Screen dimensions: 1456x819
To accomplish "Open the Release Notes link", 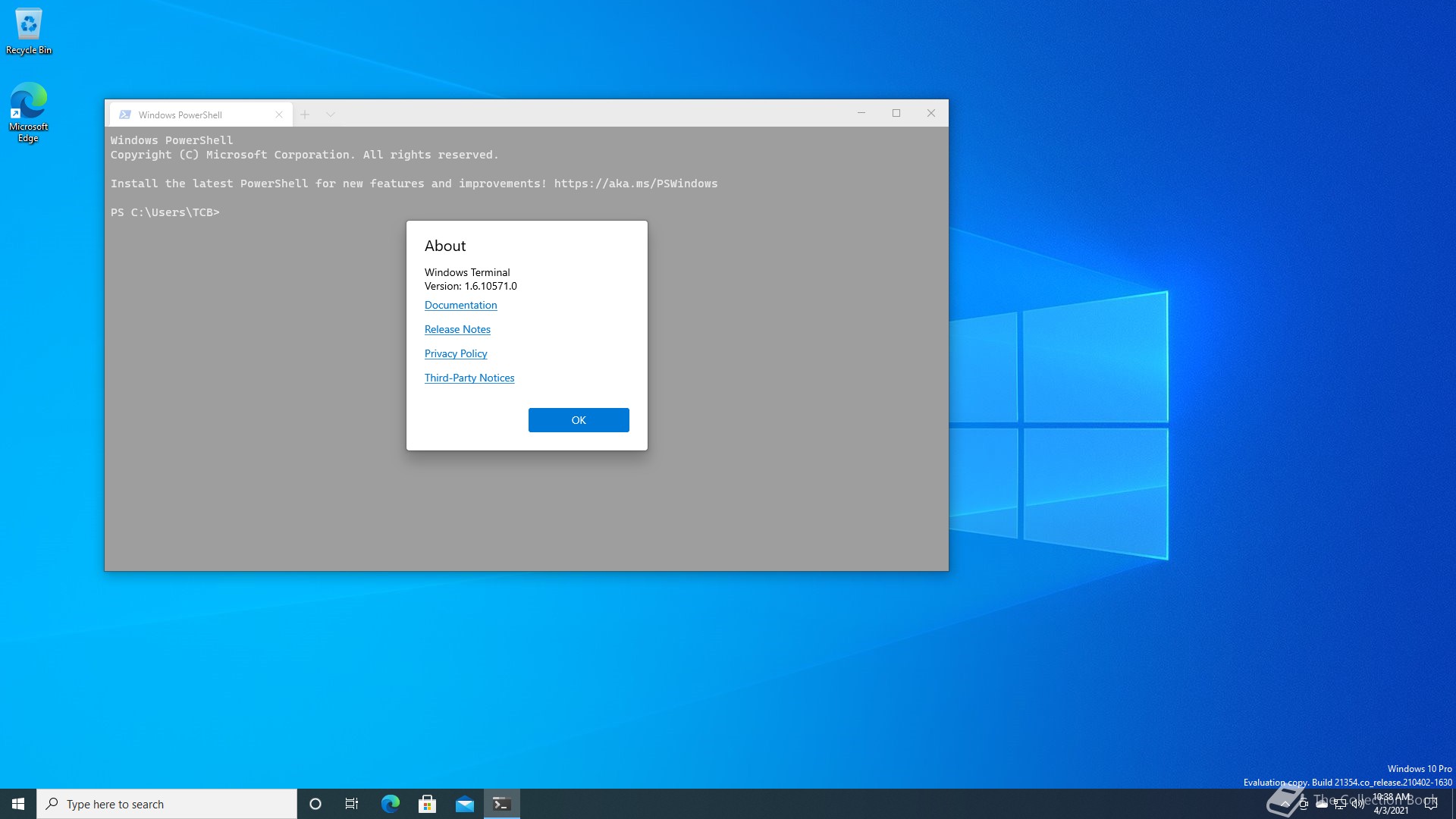I will click(x=457, y=329).
